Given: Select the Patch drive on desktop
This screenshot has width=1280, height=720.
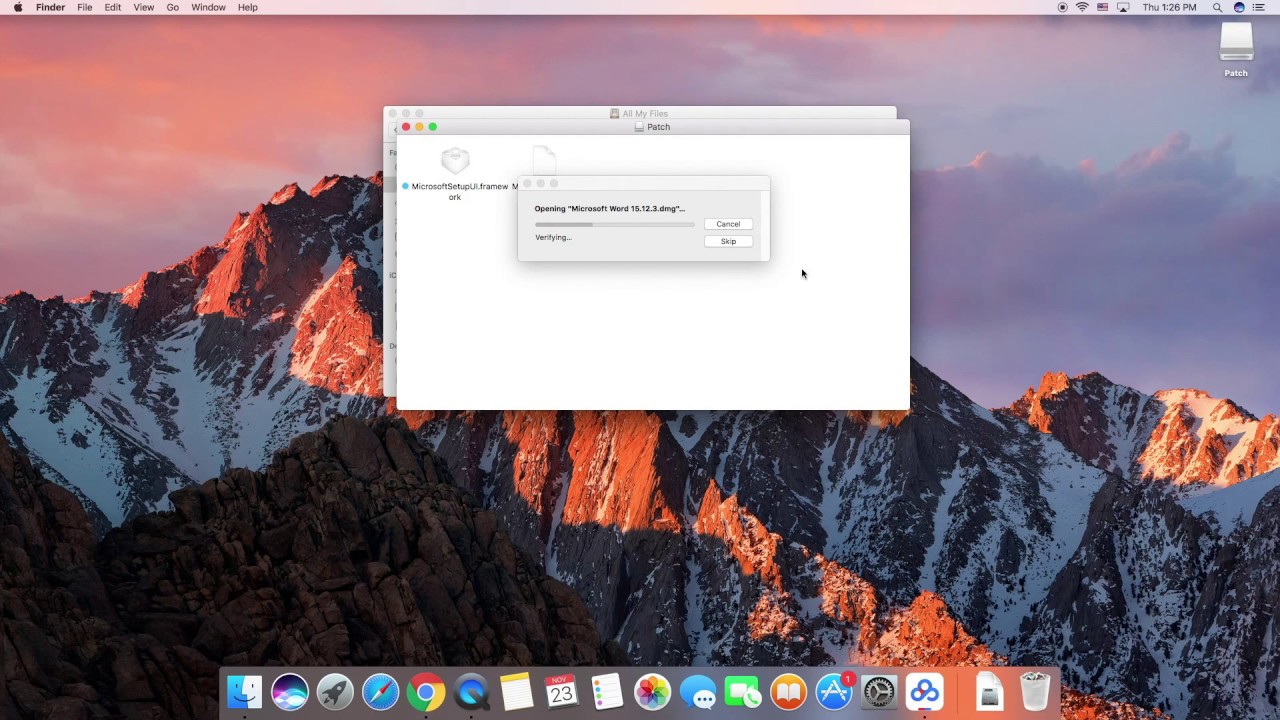Looking at the screenshot, I should 1236,49.
